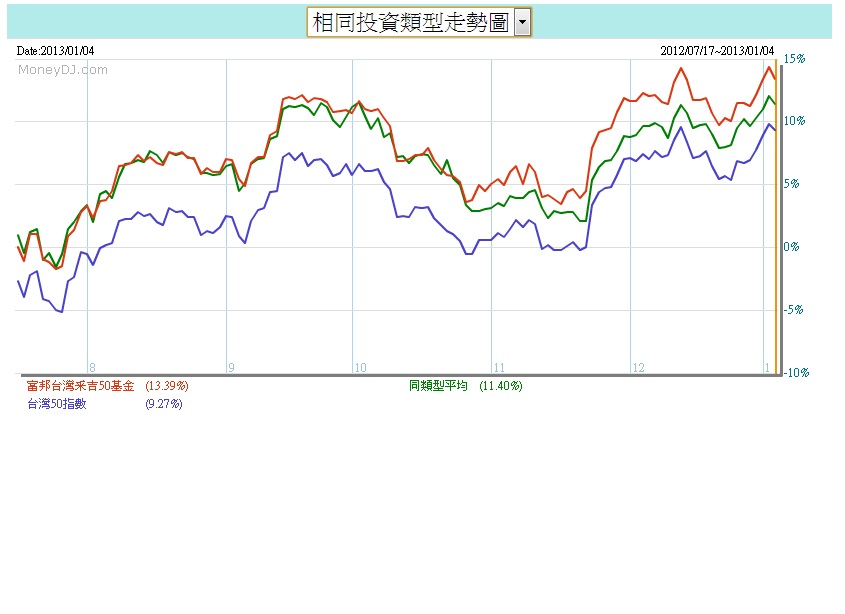The height and width of the screenshot is (614, 845).
Task: Click the 15% y-axis label
Action: [x=794, y=59]
